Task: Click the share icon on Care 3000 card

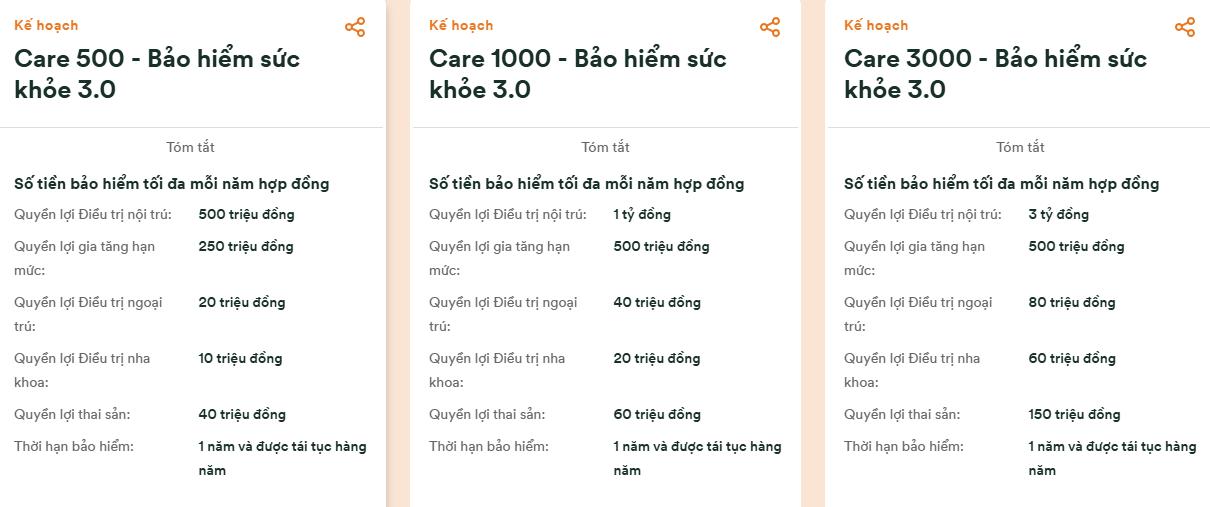Action: click(1185, 27)
